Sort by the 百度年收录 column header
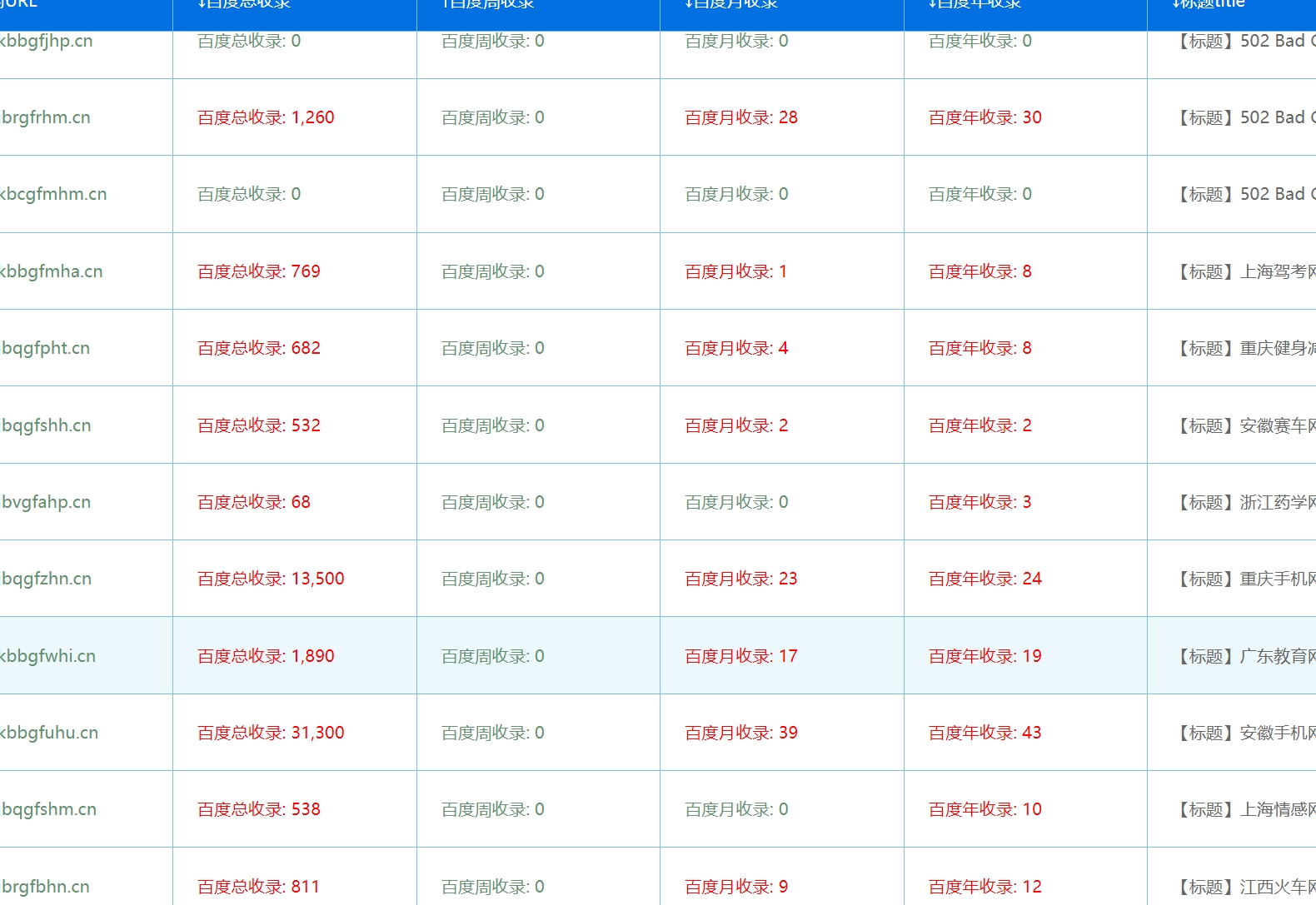Viewport: 1316px width, 905px height. point(975,4)
